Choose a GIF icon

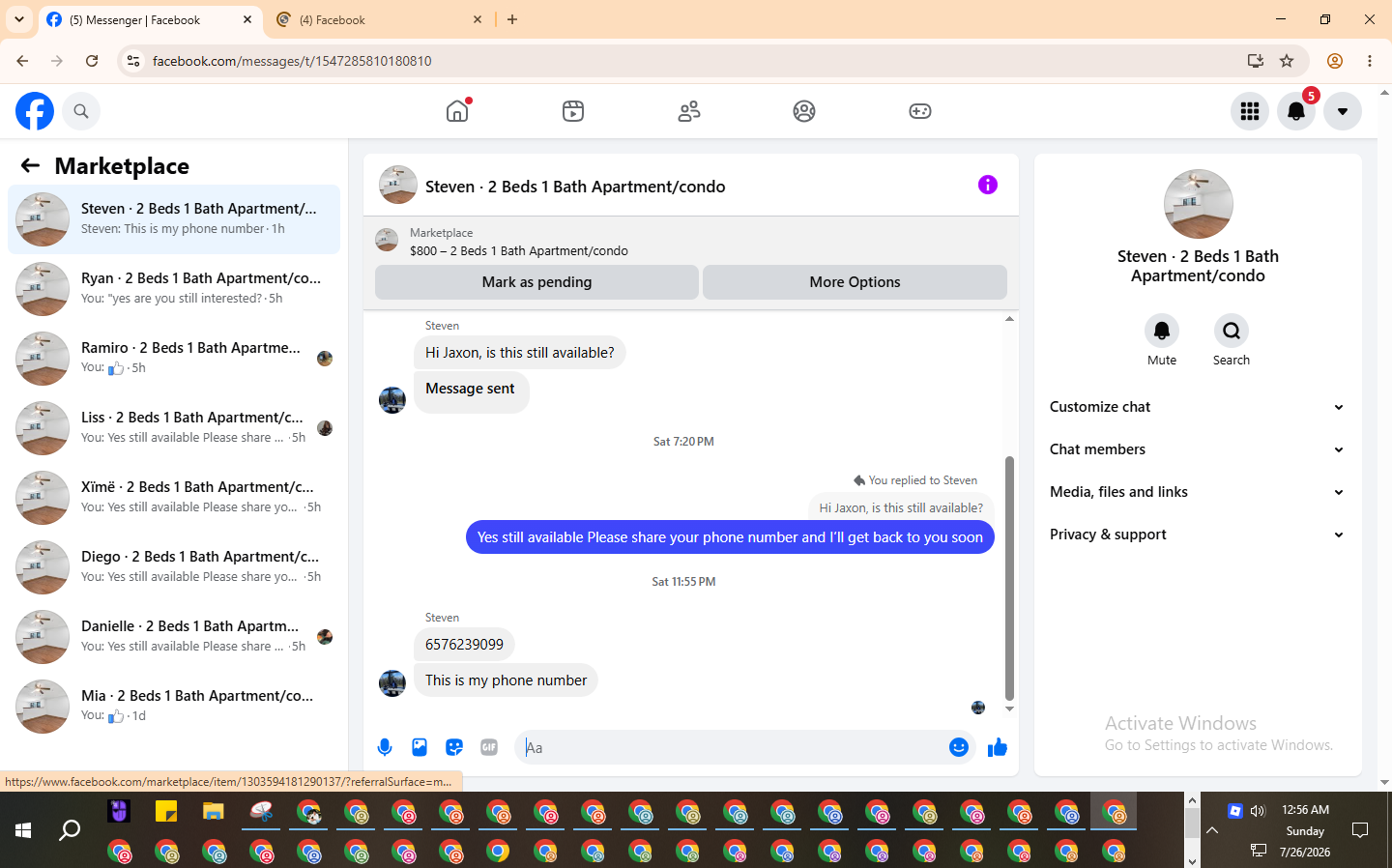(x=489, y=747)
